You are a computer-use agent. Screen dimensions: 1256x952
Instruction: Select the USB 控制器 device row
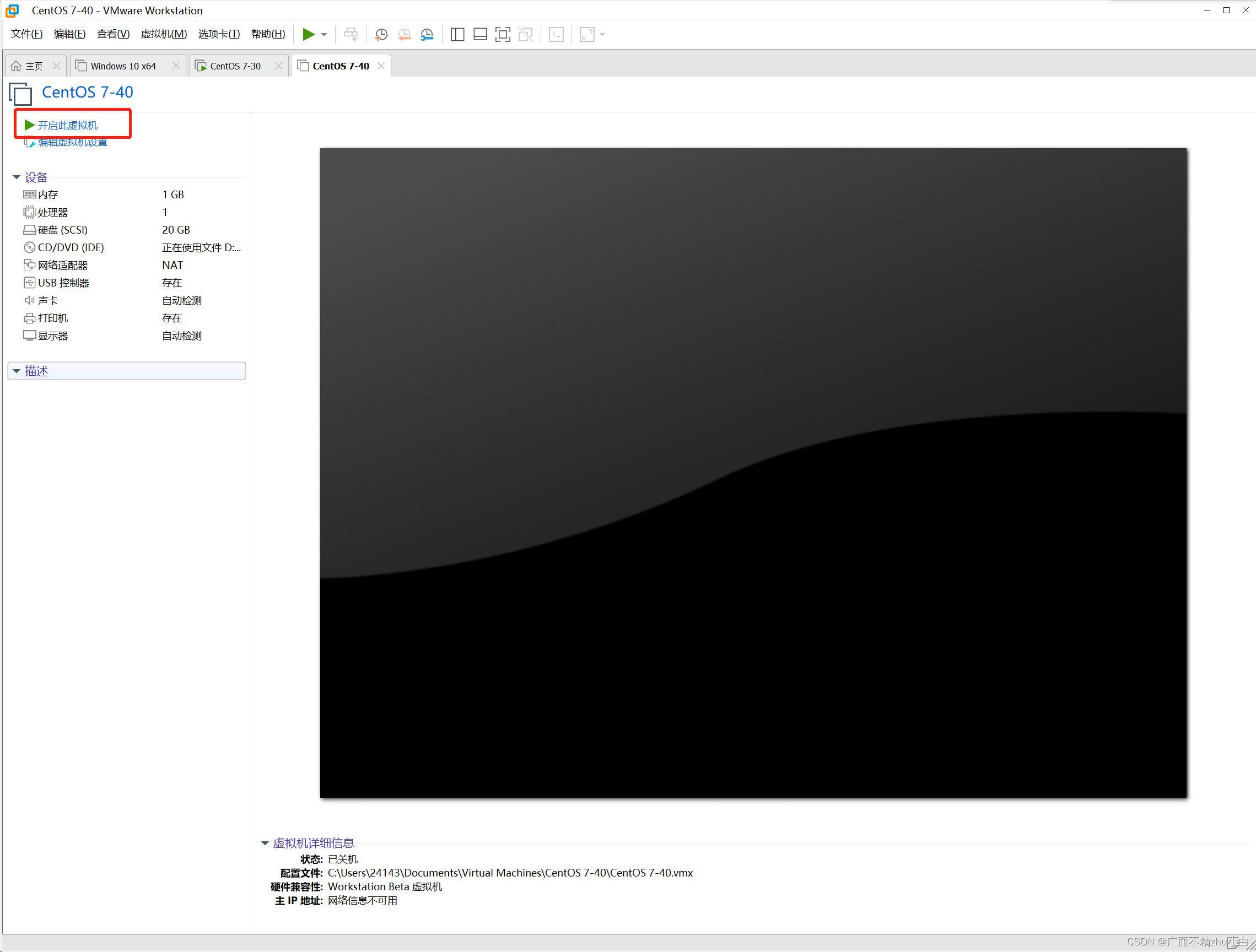(x=132, y=283)
